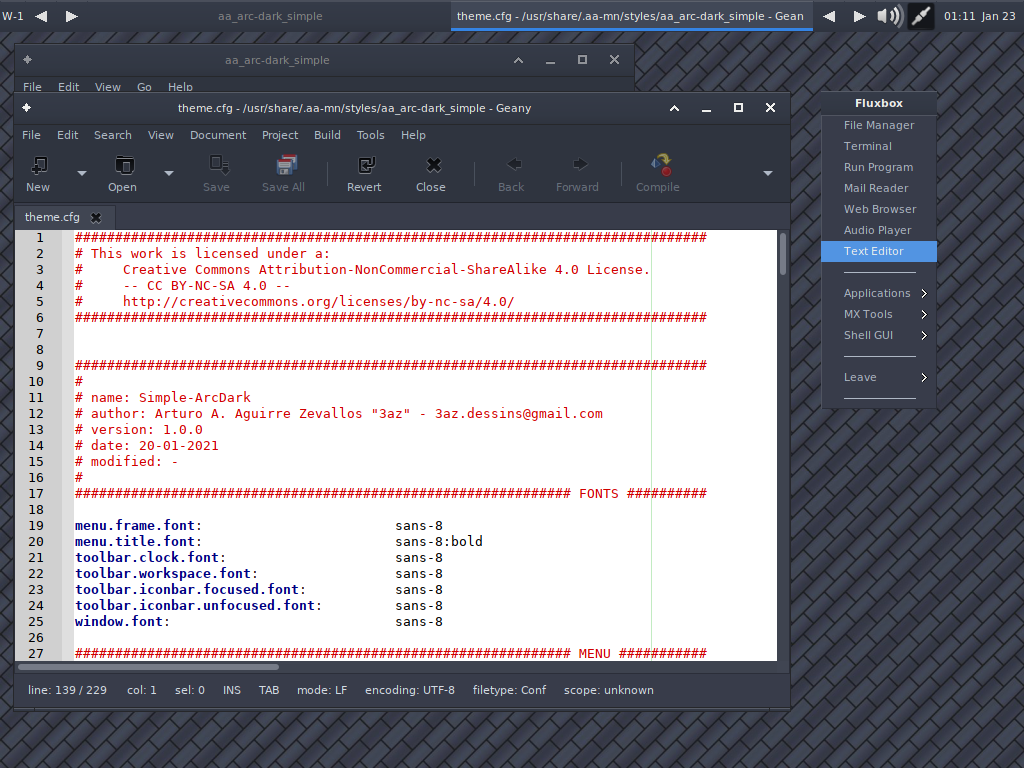Open the Geany Help menu
Screen dimensions: 1024x768
413,135
